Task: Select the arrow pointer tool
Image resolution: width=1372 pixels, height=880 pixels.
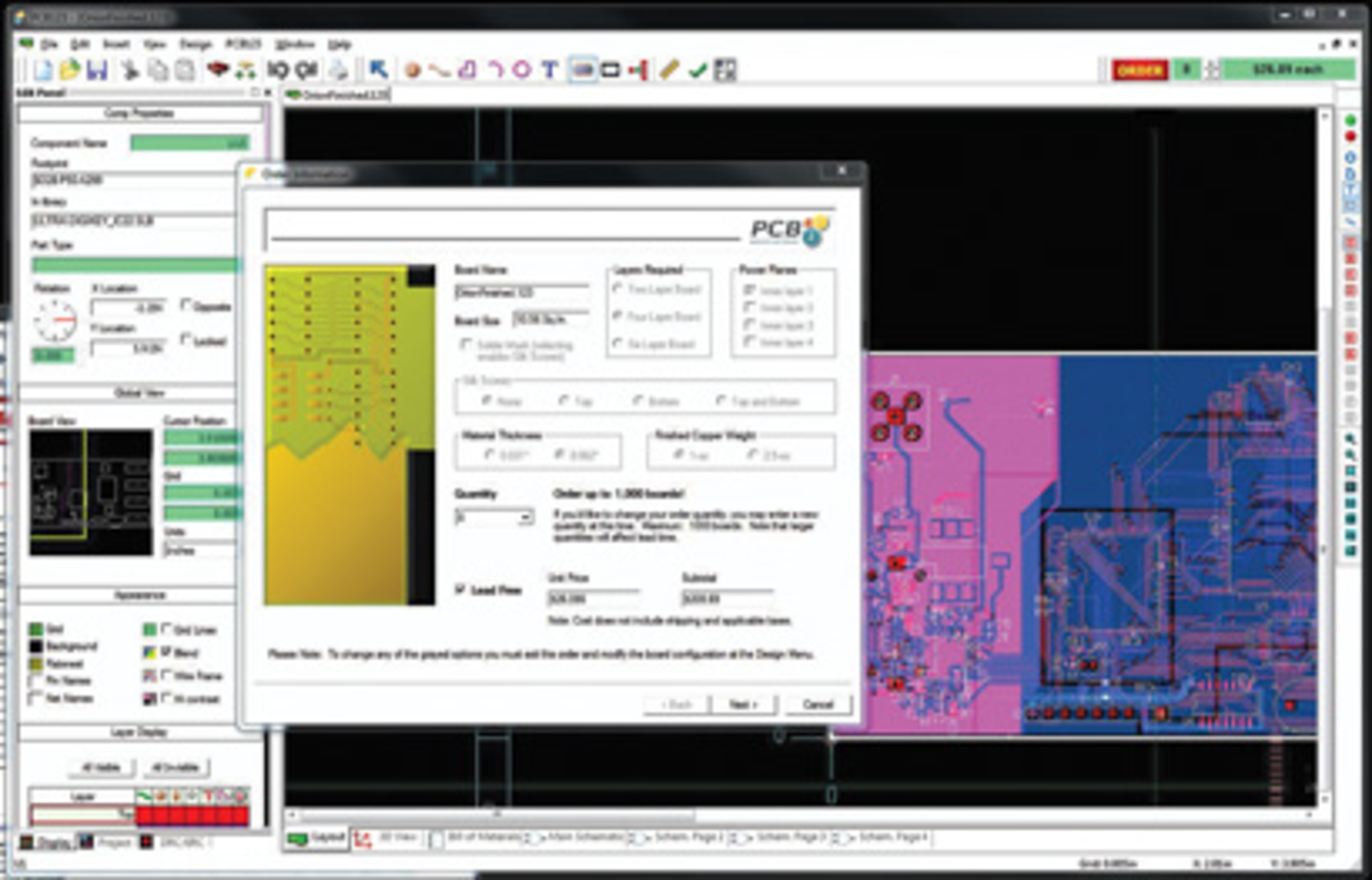Action: pos(378,70)
